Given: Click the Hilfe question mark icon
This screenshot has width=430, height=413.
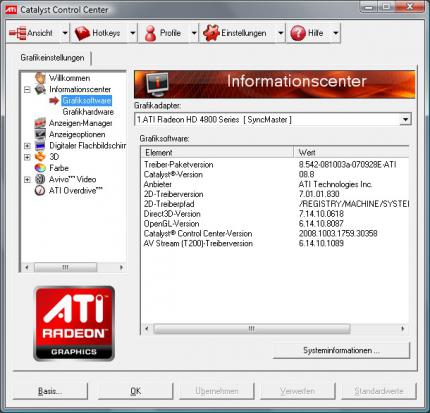Looking at the screenshot, I should tap(298, 33).
